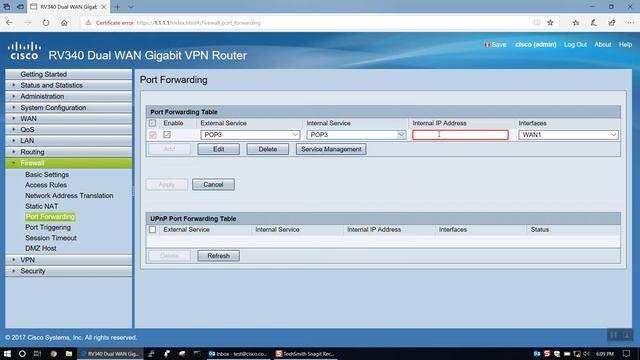Click the set tabs aside icon
Screen dimensions: 640x360
[x=20, y=7]
